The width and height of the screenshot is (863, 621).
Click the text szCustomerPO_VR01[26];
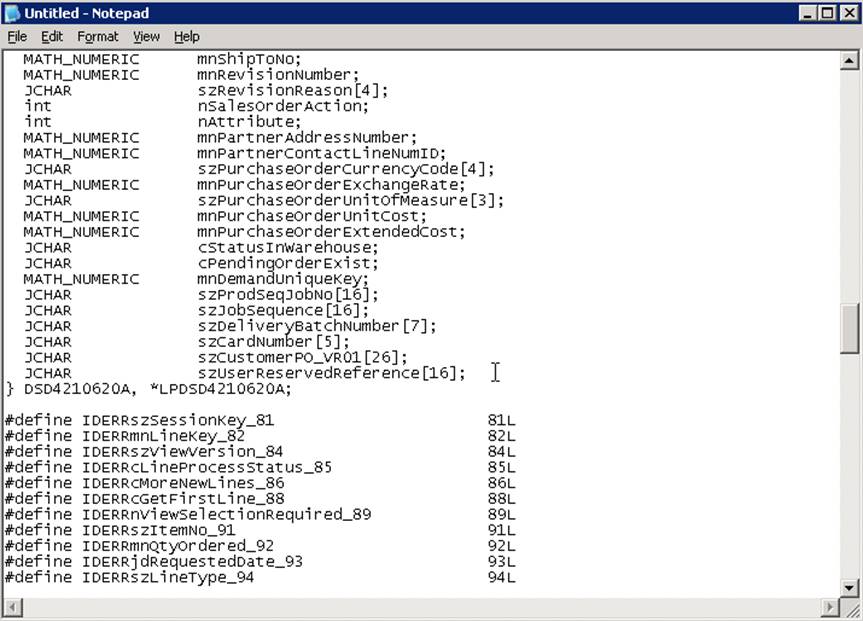click(x=302, y=357)
